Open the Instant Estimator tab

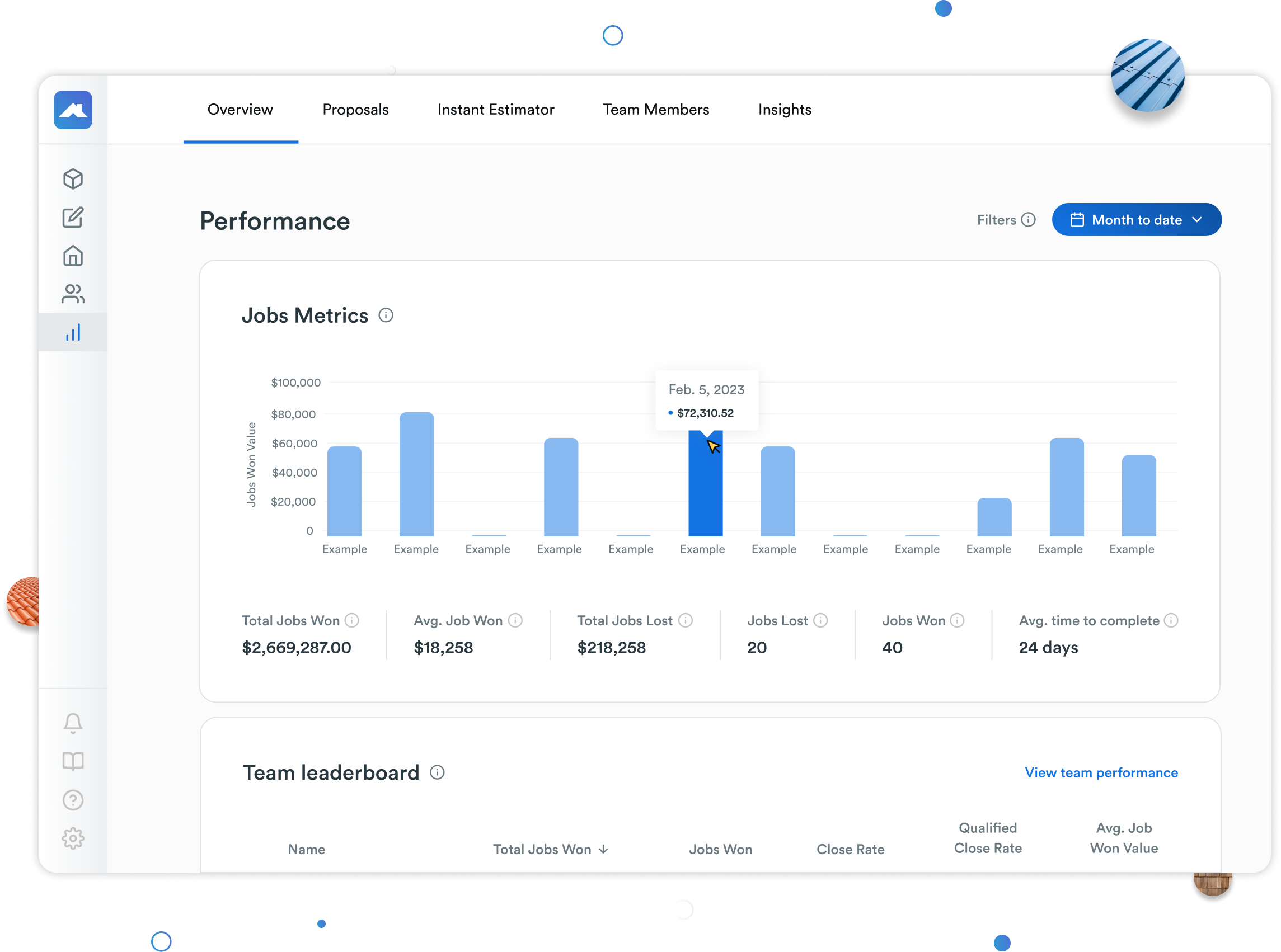(x=496, y=110)
